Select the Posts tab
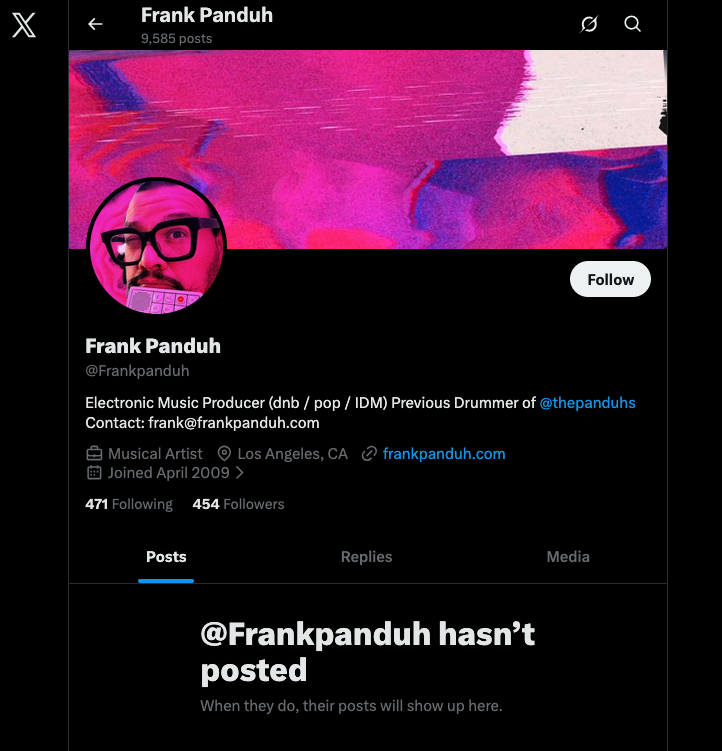Viewport: 722px width, 751px height. click(x=166, y=557)
